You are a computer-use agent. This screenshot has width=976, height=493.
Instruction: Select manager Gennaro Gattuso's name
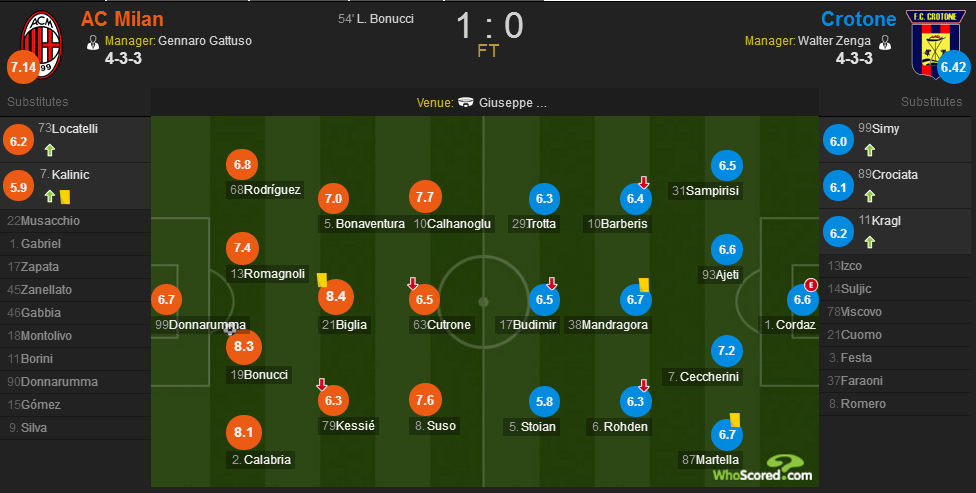point(205,40)
